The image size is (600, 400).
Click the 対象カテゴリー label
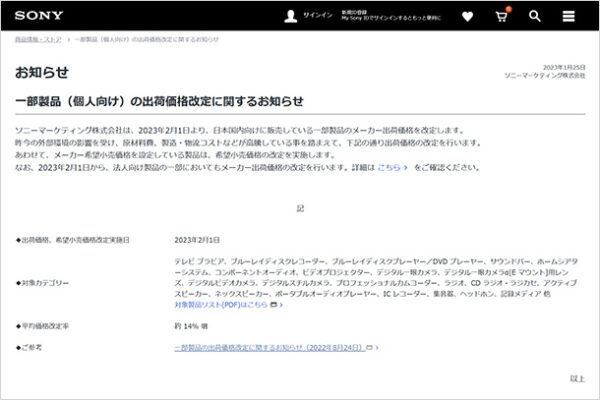pyautogui.click(x=42, y=283)
